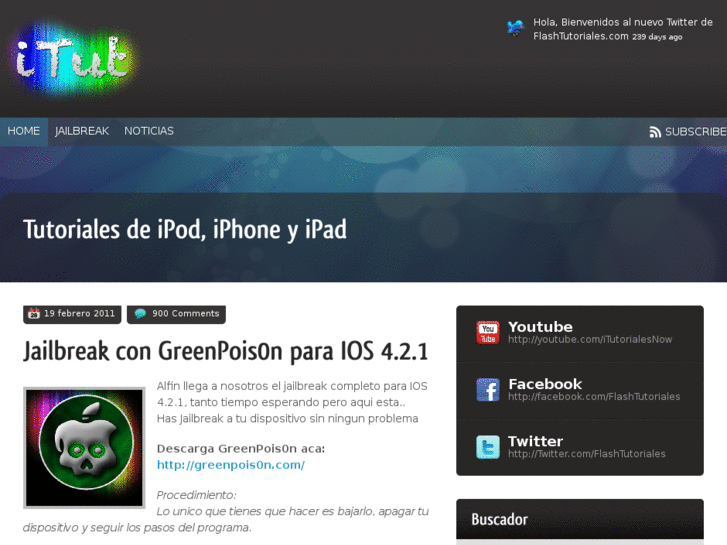Open the HOME menu item

(x=24, y=131)
